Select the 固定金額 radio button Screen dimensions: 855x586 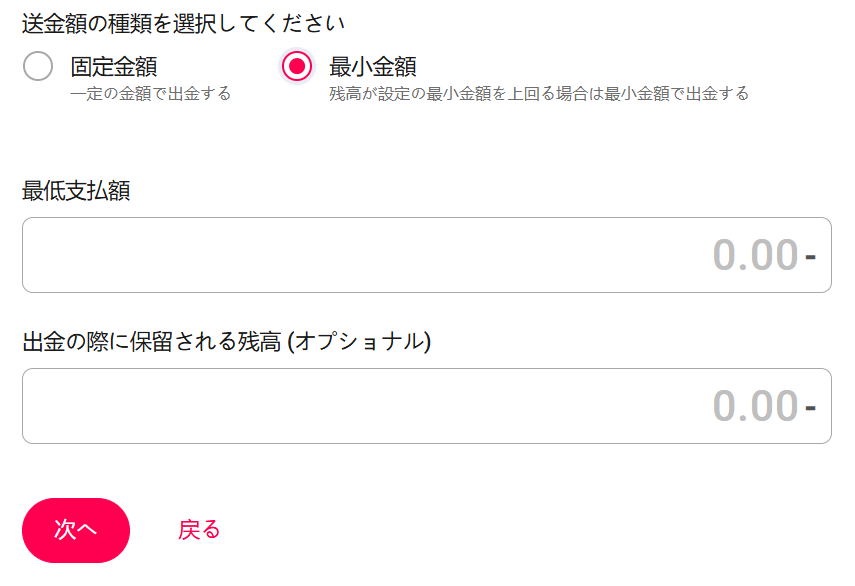[38, 67]
